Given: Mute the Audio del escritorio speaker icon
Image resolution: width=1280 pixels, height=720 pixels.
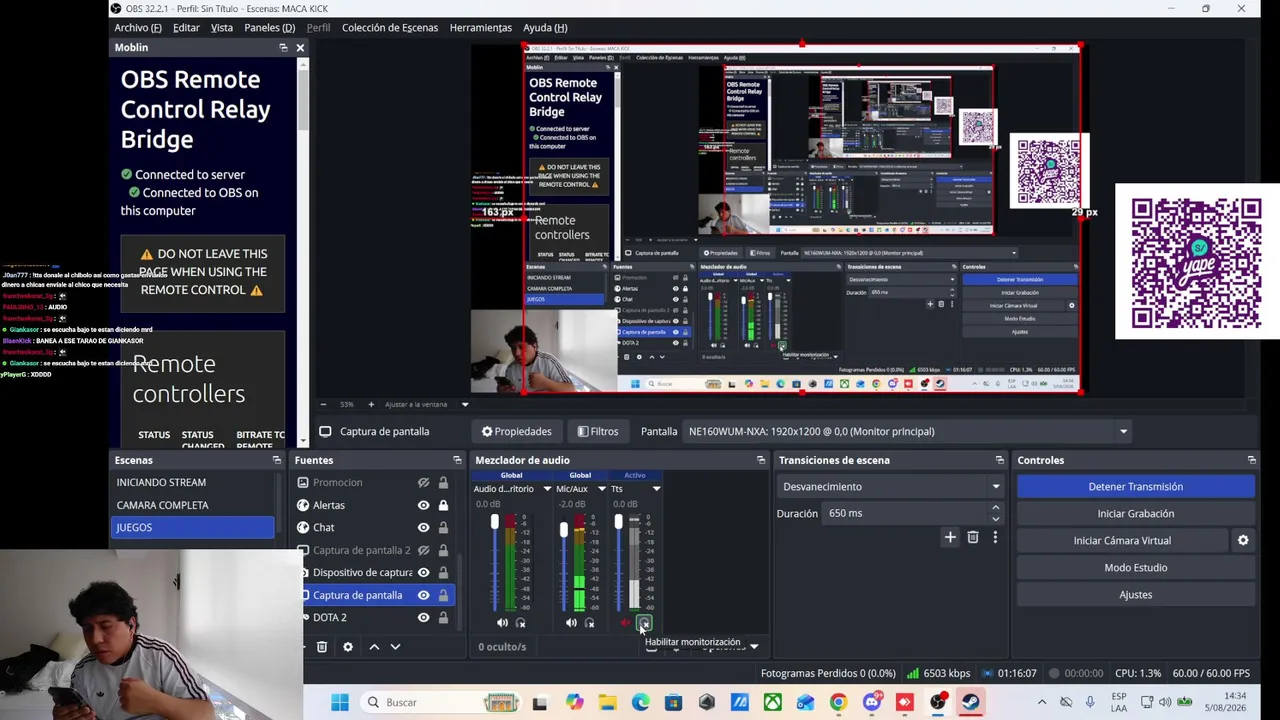Looking at the screenshot, I should pyautogui.click(x=502, y=623).
